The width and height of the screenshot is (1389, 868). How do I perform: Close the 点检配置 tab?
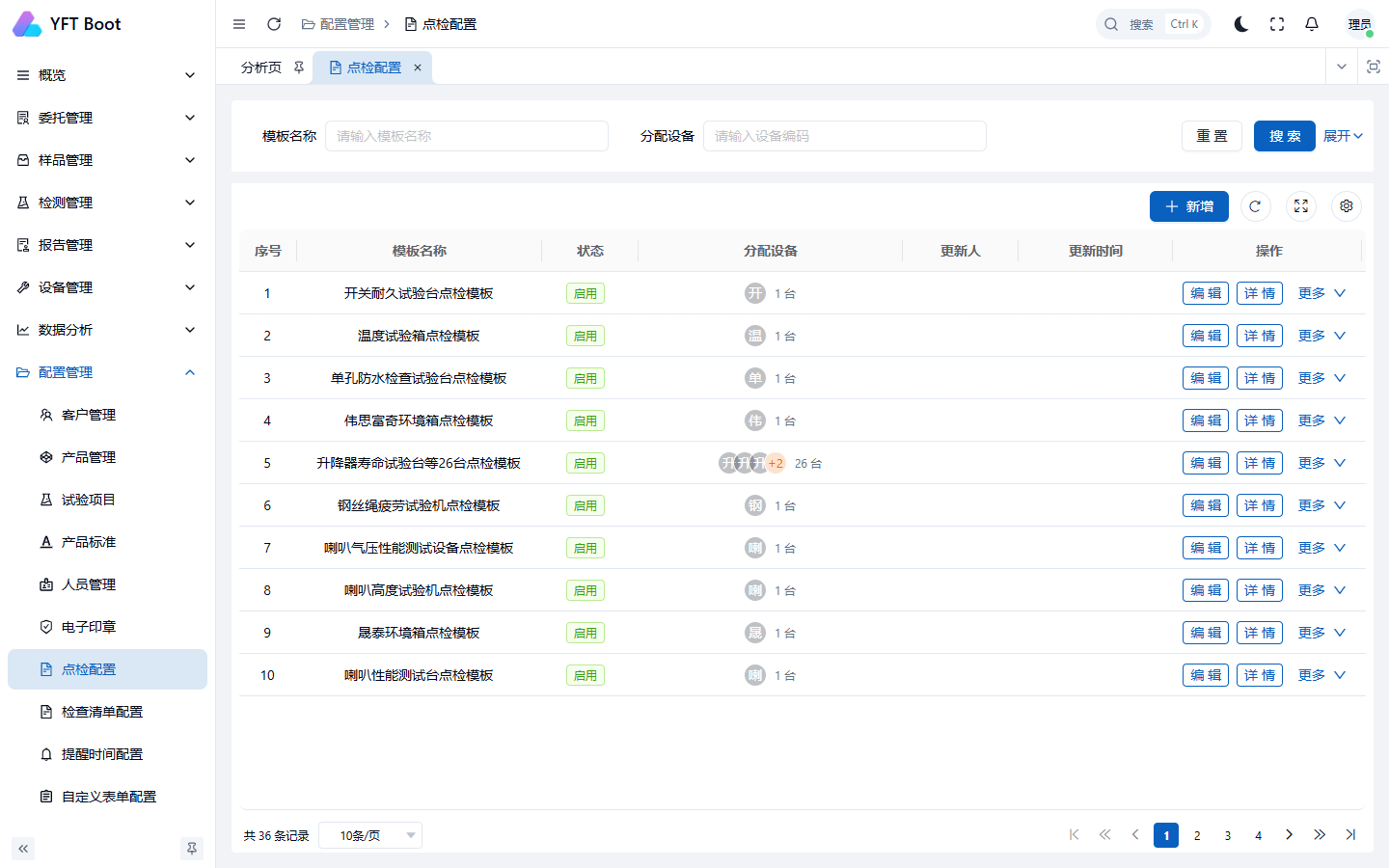[418, 68]
